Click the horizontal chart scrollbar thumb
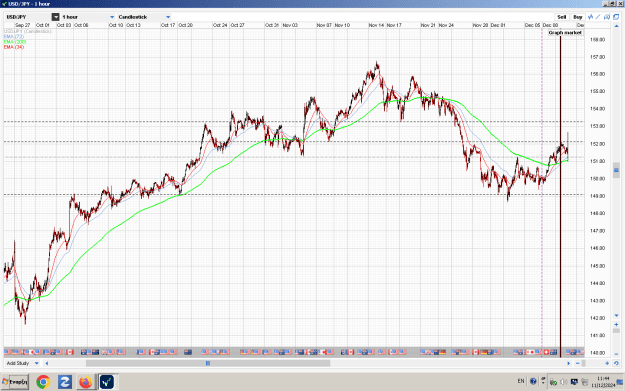625x391 pixels. (x=208, y=363)
